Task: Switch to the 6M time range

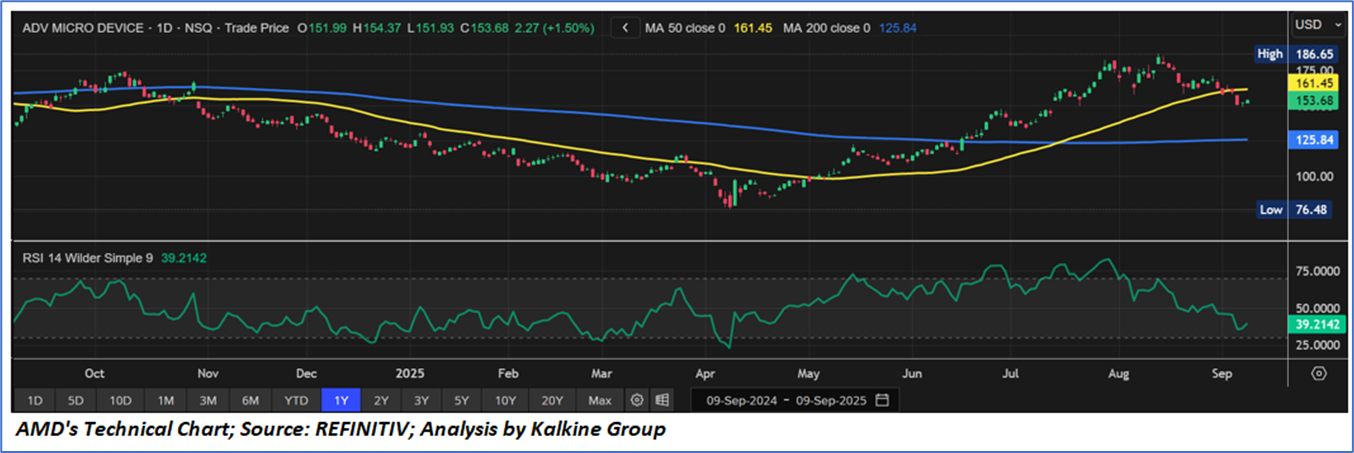Action: pyautogui.click(x=250, y=400)
